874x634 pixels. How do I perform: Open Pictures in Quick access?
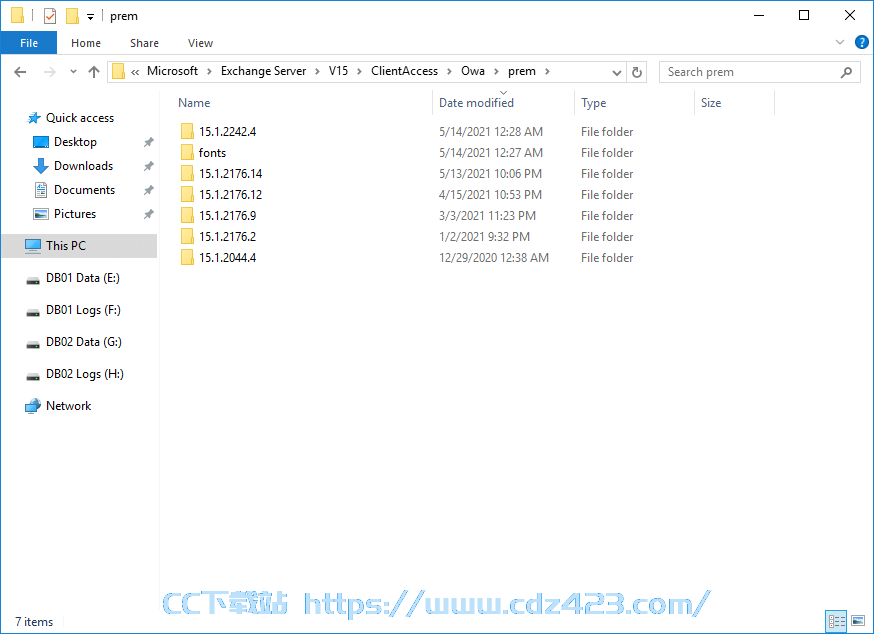click(x=75, y=214)
